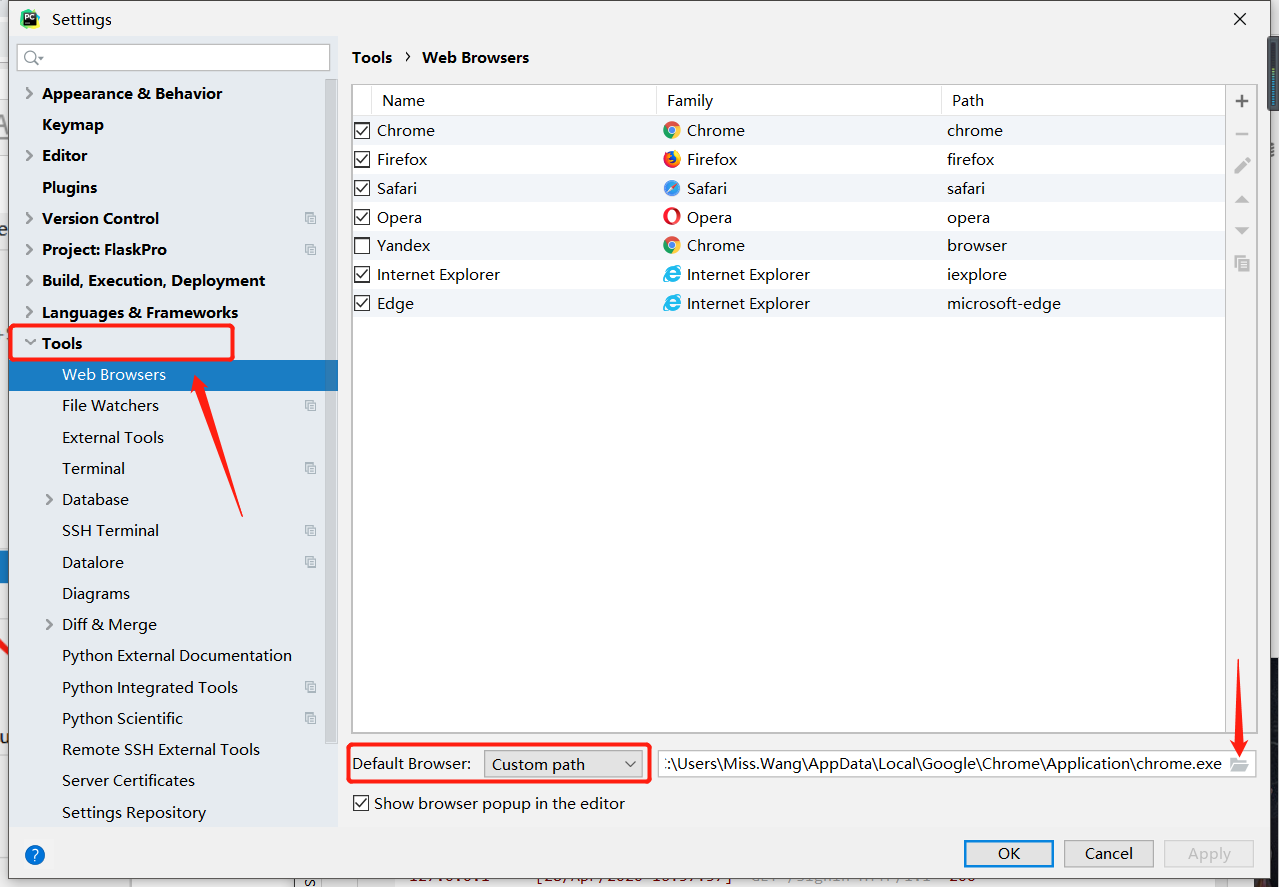The height and width of the screenshot is (887, 1279).
Task: Click the project-level icon beside File Watchers
Action: pyautogui.click(x=311, y=405)
